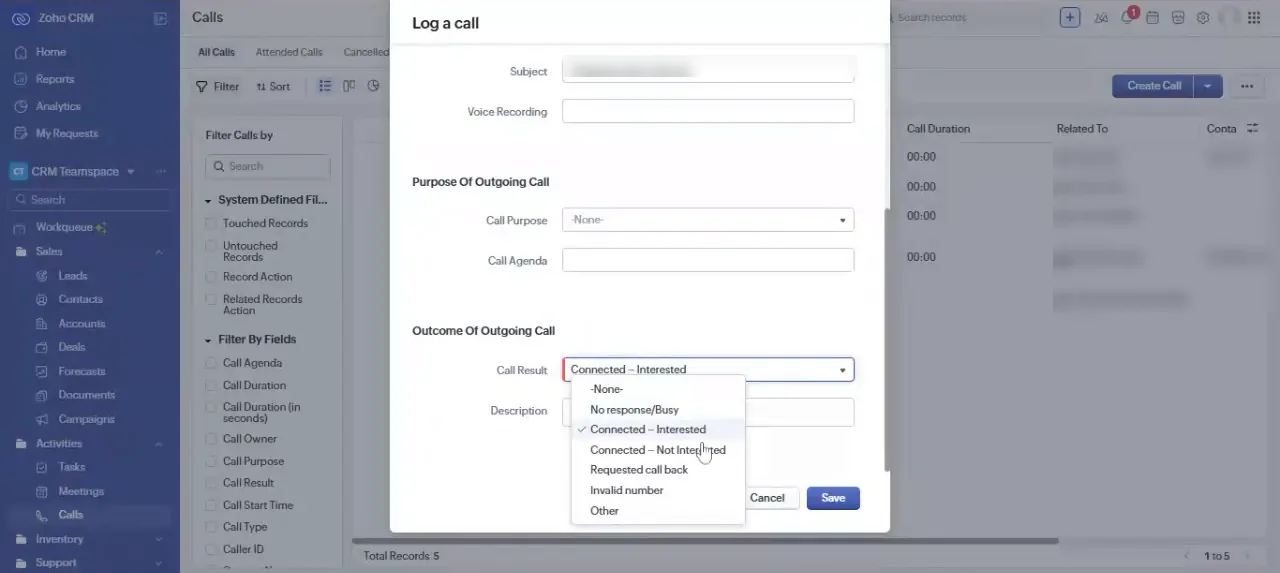This screenshot has height=573, width=1280.
Task: Go to Documents module
Action: click(87, 395)
